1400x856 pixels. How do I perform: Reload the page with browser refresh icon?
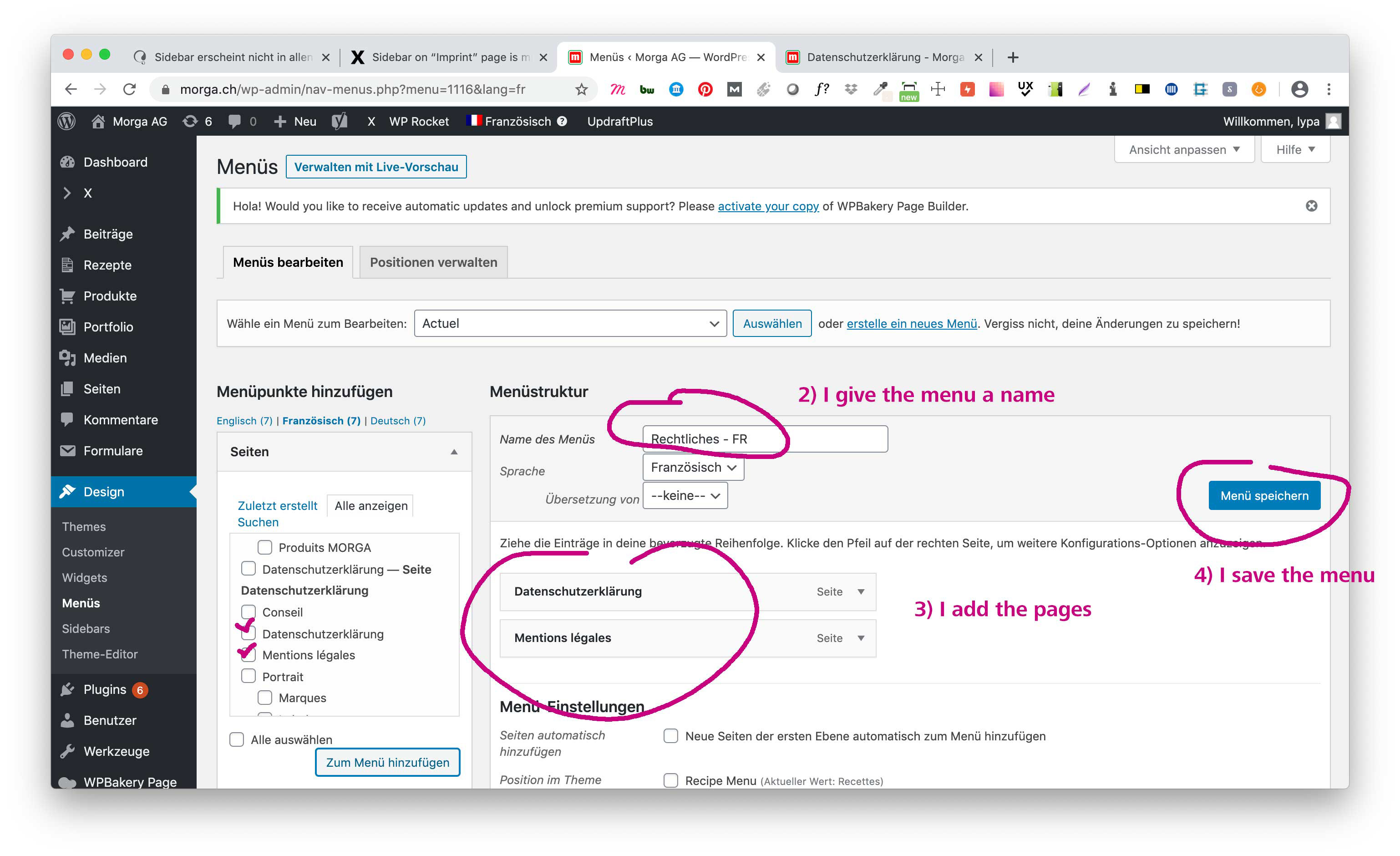[x=130, y=89]
